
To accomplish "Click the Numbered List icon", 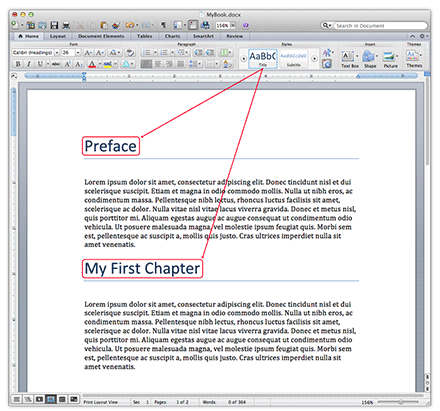I will coord(164,53).
